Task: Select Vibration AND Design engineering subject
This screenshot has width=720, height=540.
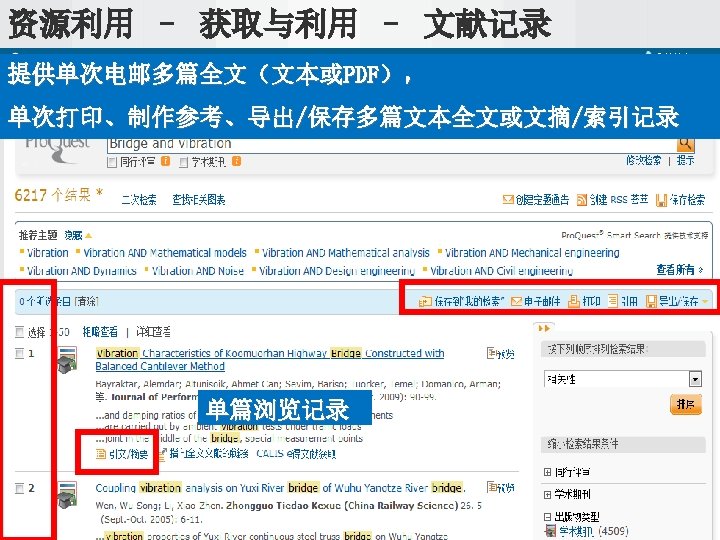Action: 337,271
